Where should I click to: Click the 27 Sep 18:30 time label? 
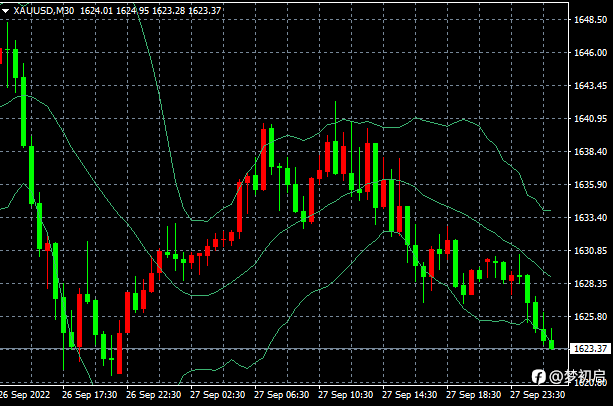coord(473,395)
